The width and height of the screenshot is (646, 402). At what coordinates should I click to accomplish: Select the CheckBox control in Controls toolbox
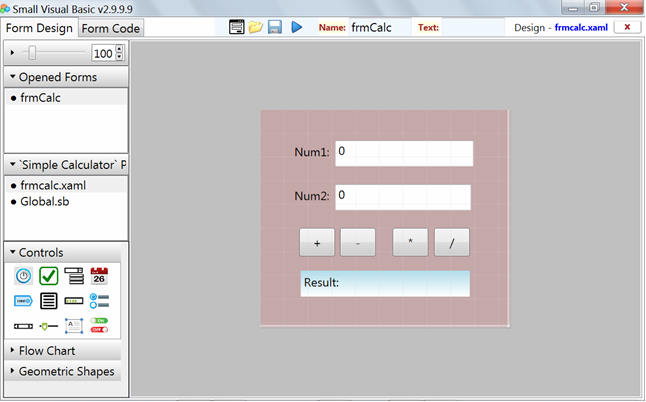49,276
